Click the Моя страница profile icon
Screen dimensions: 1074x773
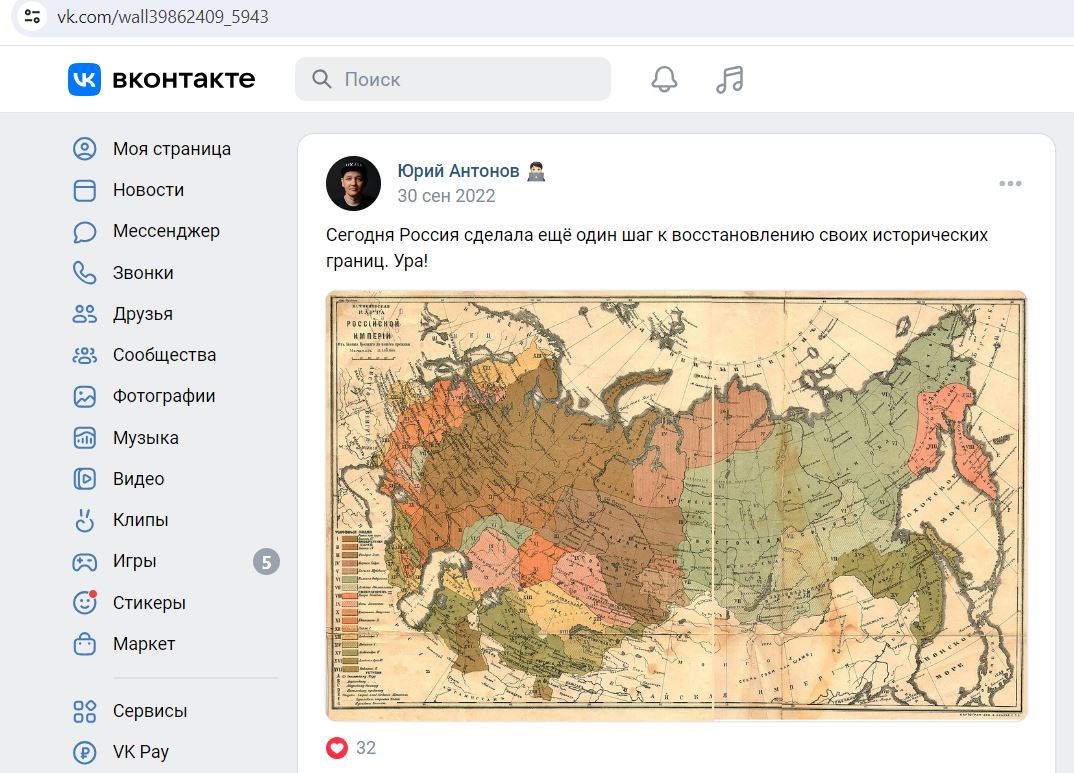[84, 149]
